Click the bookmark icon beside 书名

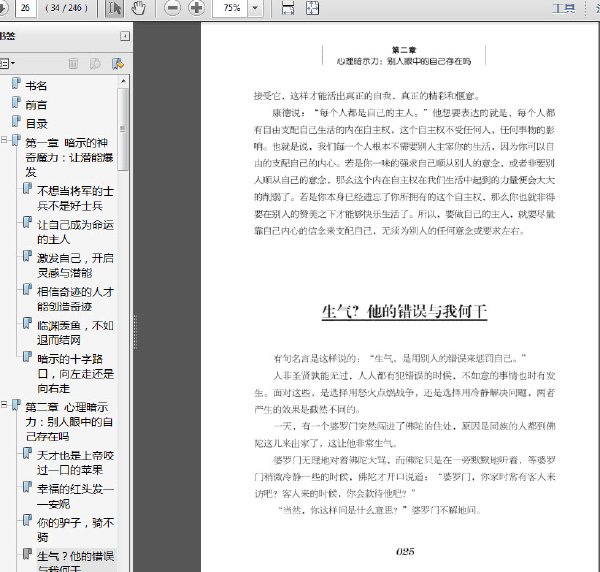(x=16, y=83)
